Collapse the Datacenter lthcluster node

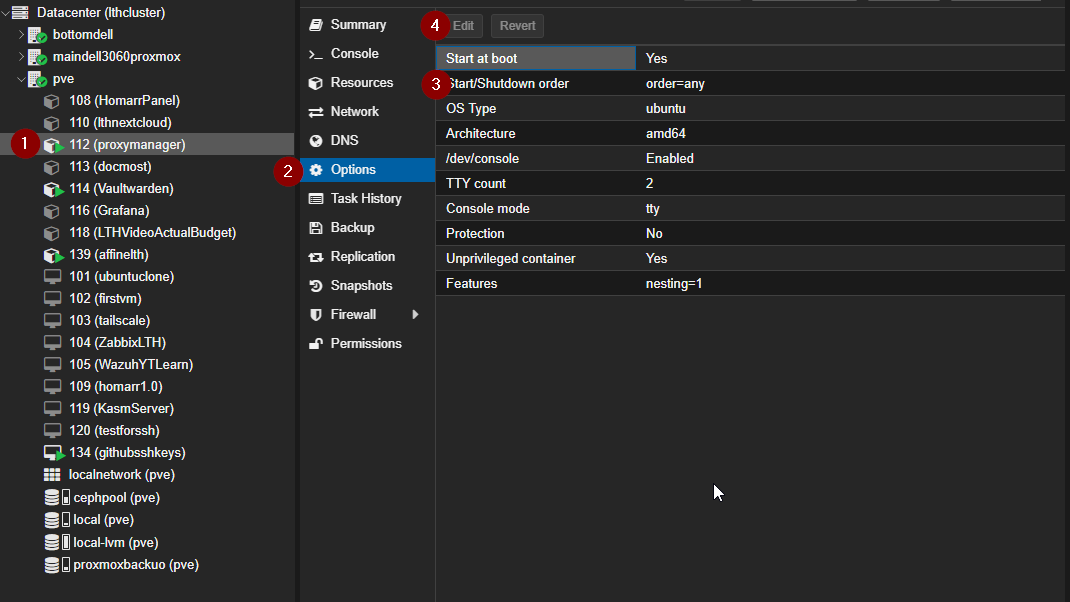pos(8,12)
